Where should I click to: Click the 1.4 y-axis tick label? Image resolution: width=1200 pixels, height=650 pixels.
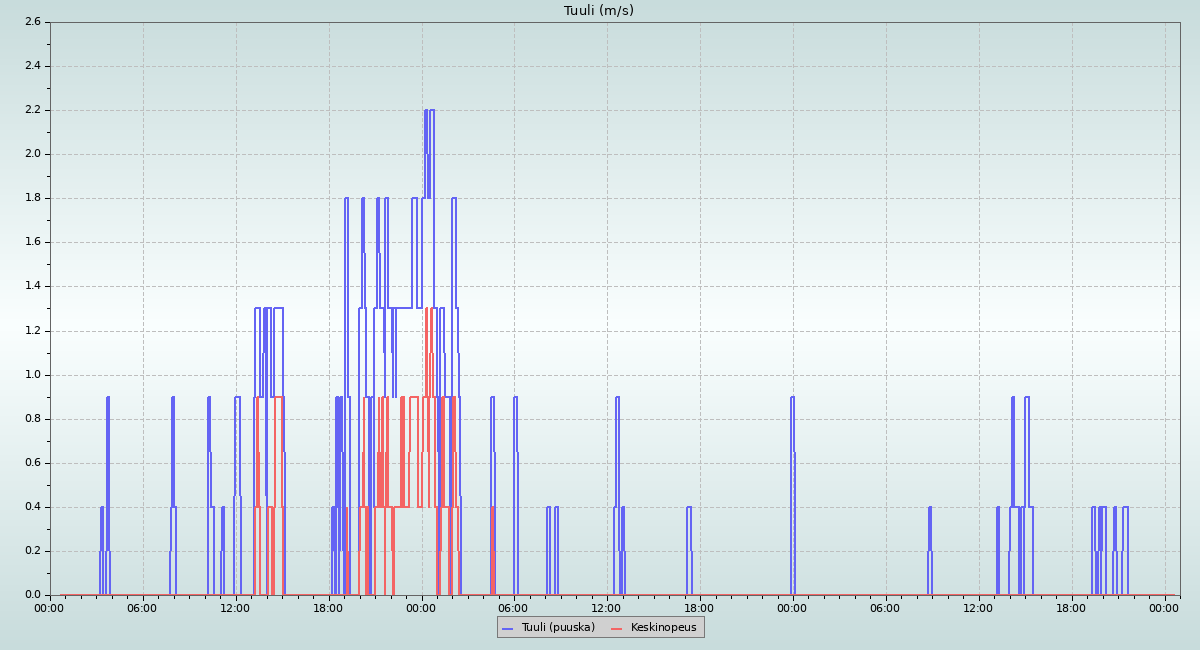32,286
